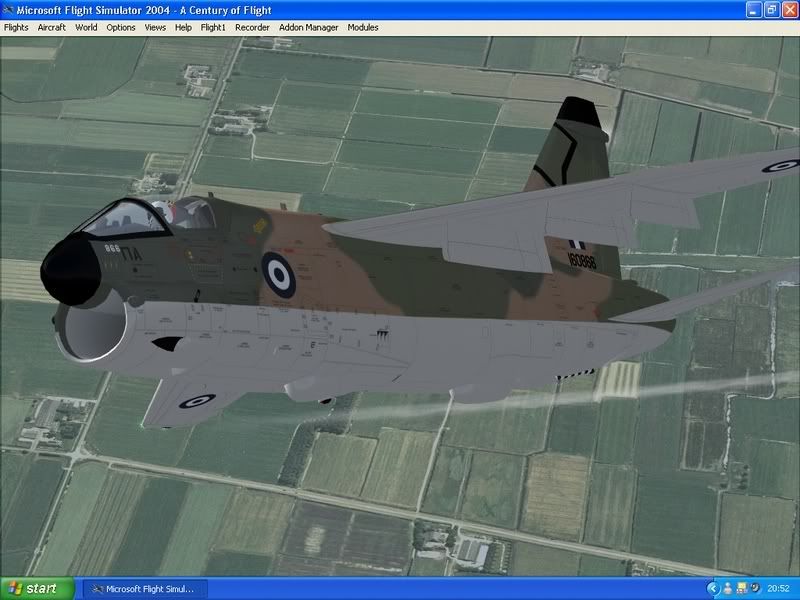Open the Aircraft menu

52,28
